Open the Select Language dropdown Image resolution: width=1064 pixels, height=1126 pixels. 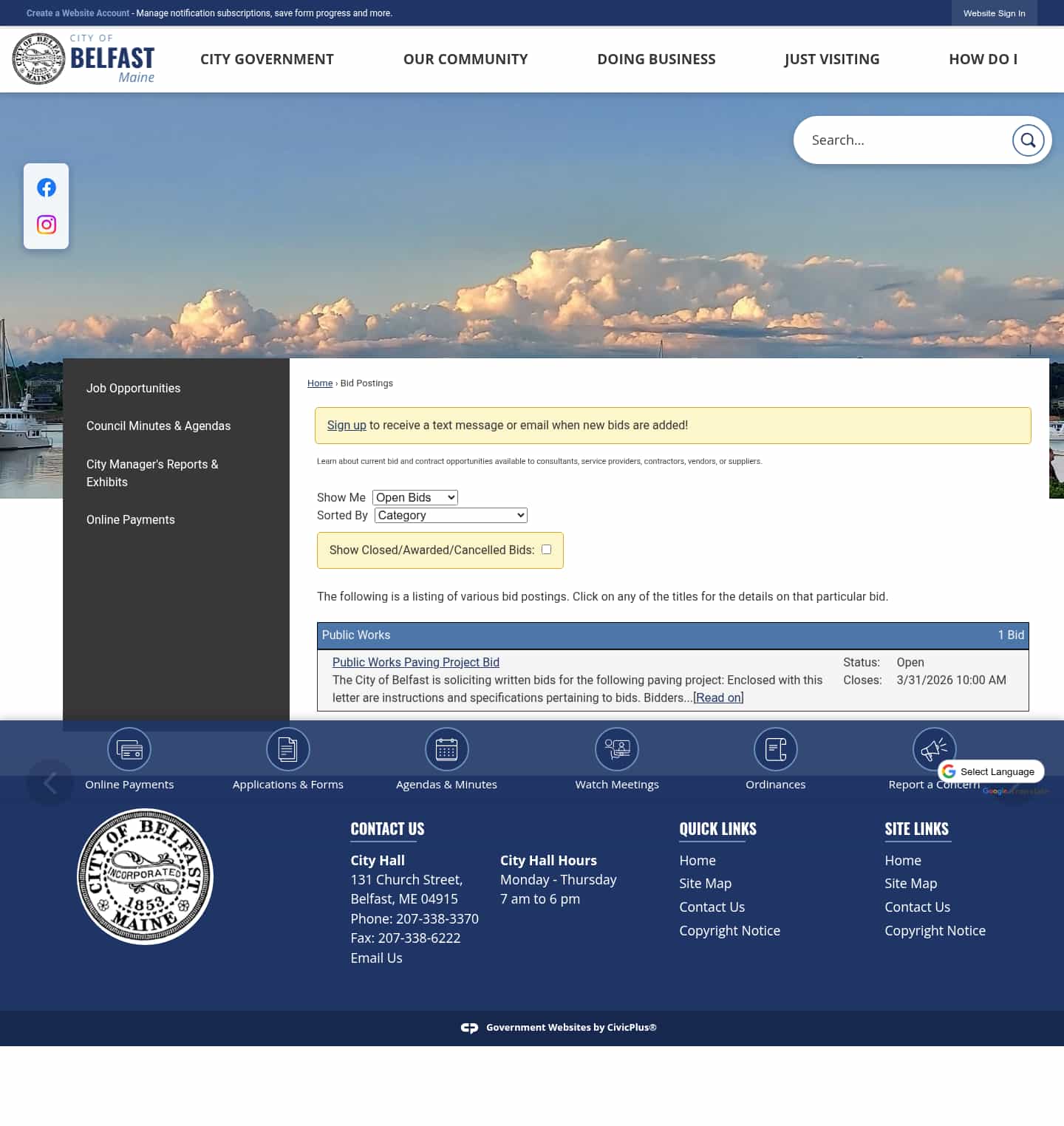pyautogui.click(x=992, y=771)
